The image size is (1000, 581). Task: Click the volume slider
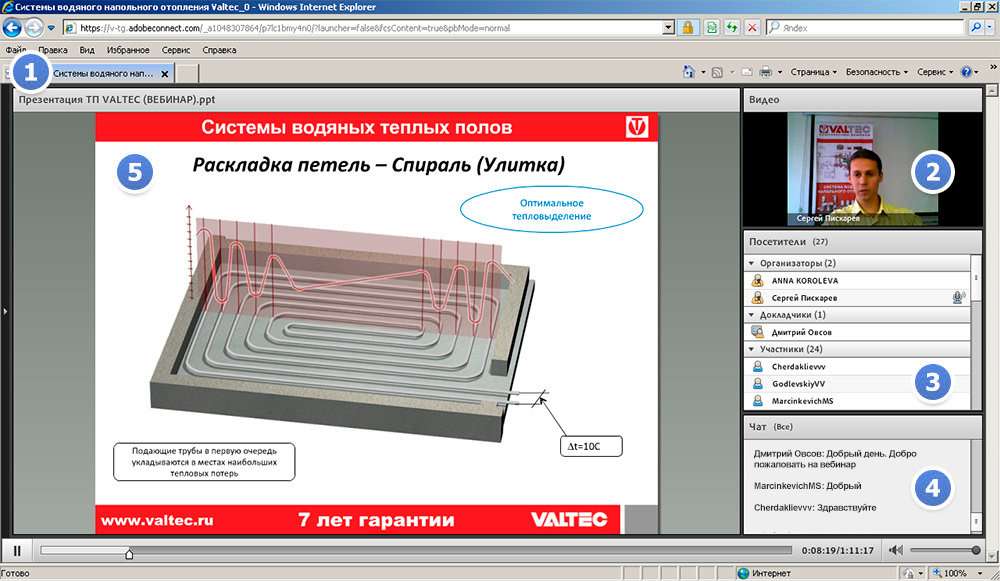pyautogui.click(x=945, y=550)
